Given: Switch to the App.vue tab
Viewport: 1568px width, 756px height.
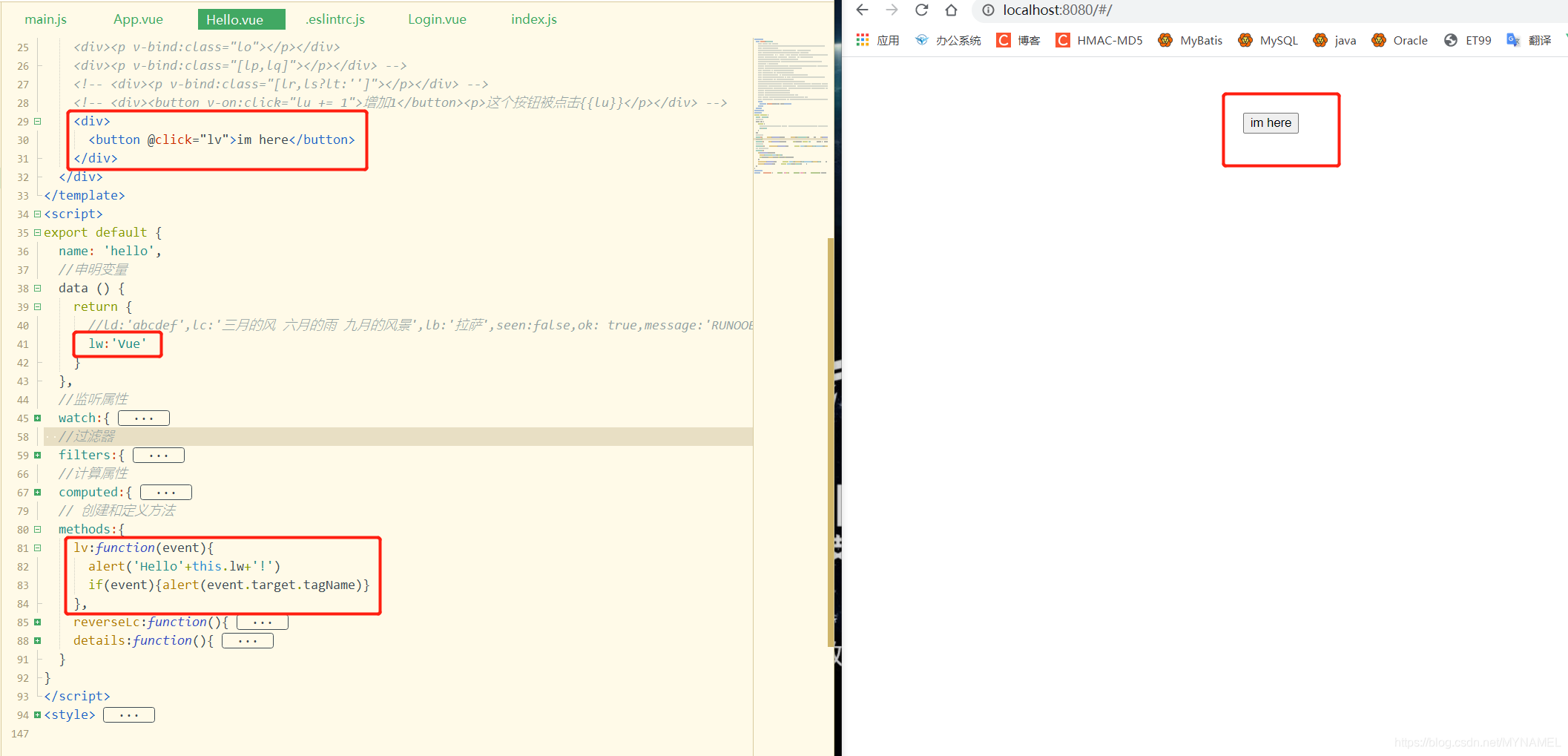Looking at the screenshot, I should [138, 19].
